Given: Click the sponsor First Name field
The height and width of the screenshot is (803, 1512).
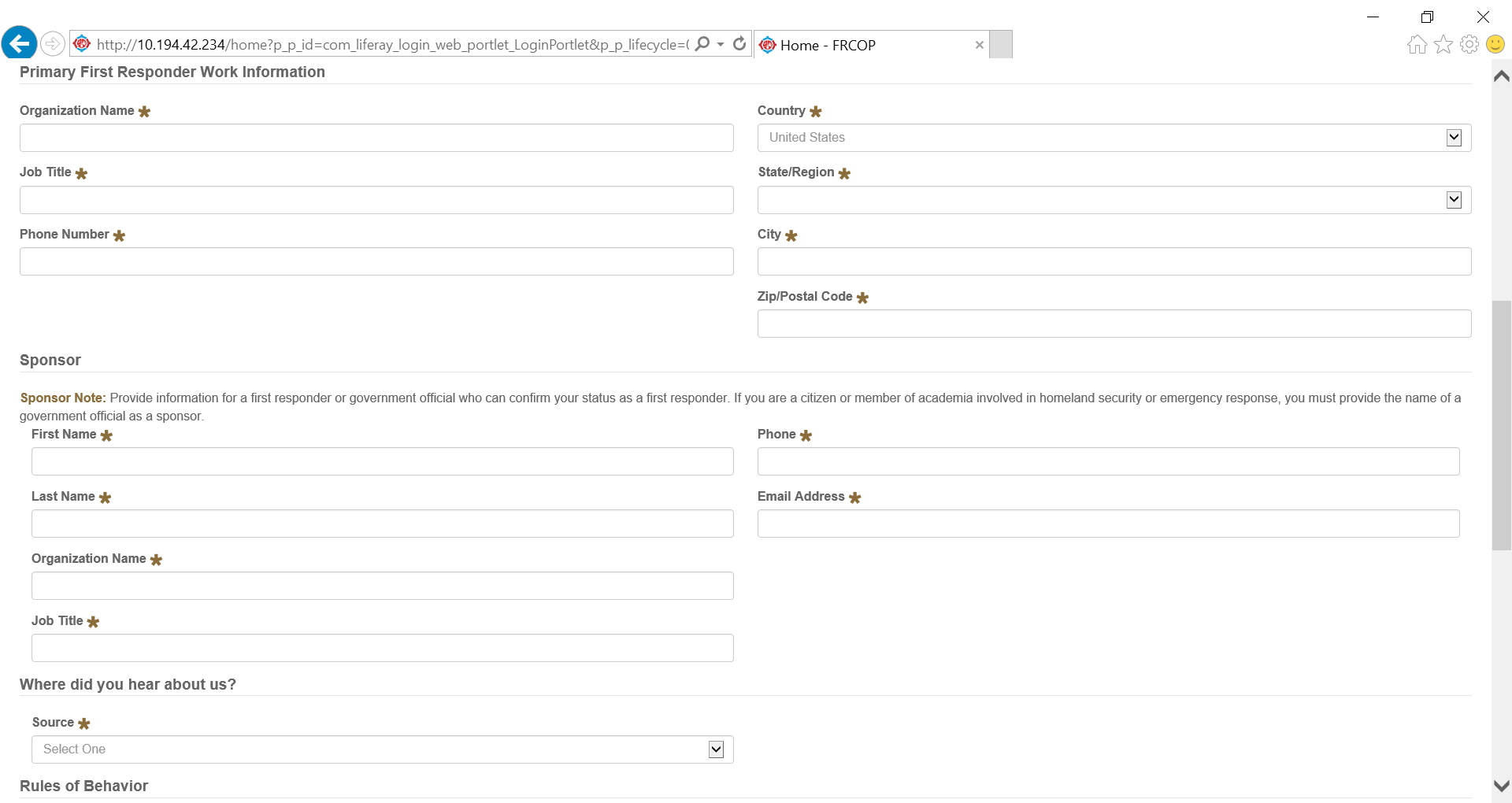Looking at the screenshot, I should pos(382,461).
